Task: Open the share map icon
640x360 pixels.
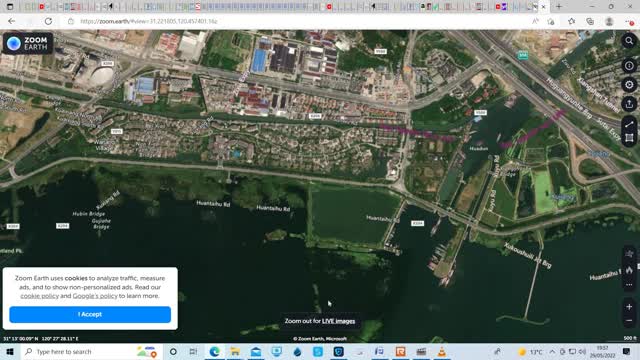Action: coord(629,104)
